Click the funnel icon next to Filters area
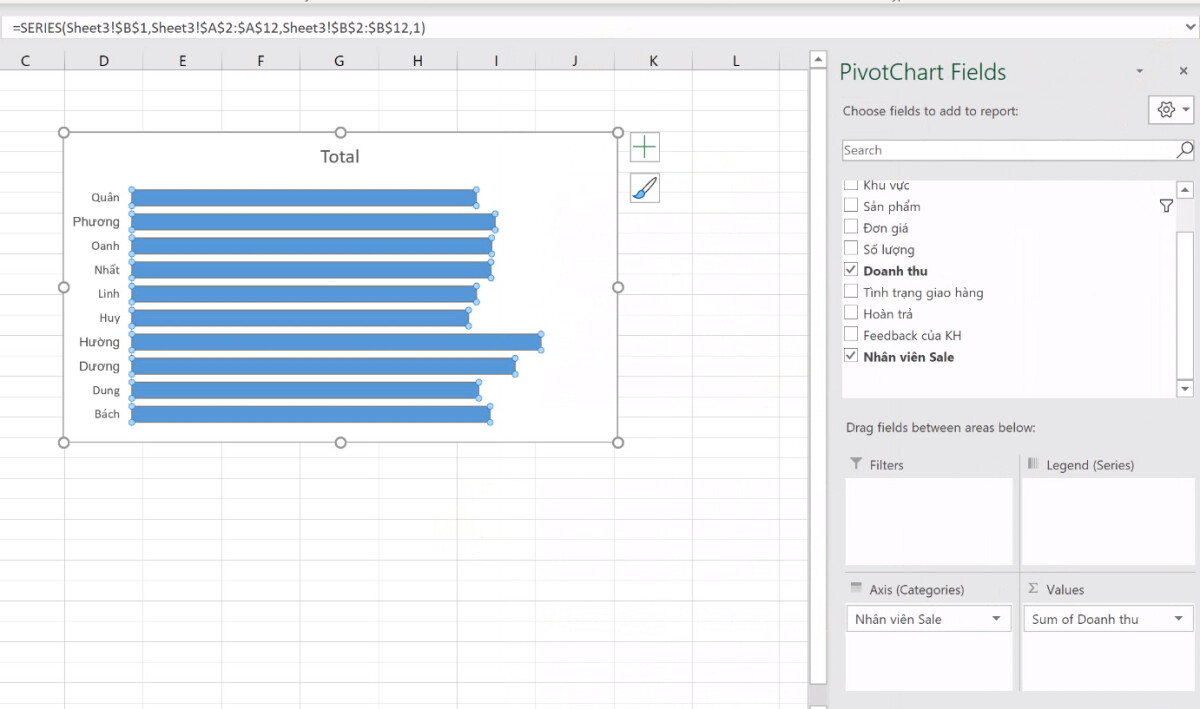This screenshot has height=709, width=1200. click(x=855, y=464)
